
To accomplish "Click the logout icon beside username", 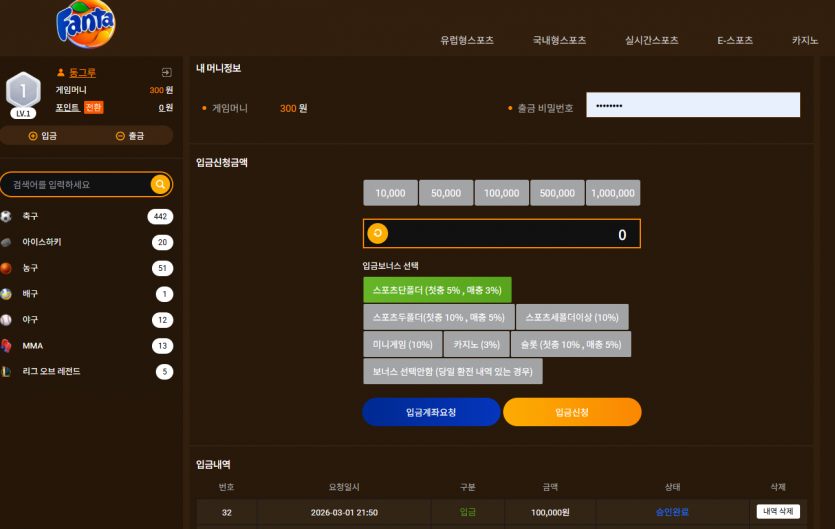I will 167,72.
